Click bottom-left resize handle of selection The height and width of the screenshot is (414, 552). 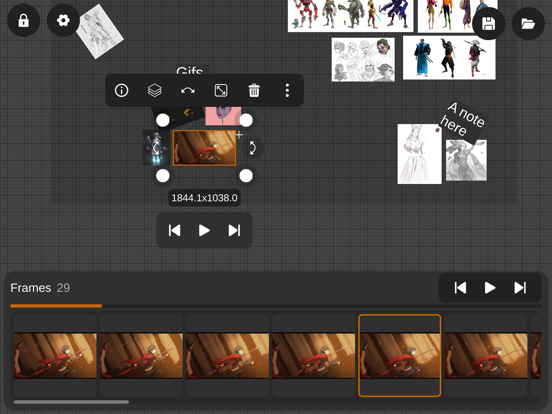pyautogui.click(x=163, y=176)
